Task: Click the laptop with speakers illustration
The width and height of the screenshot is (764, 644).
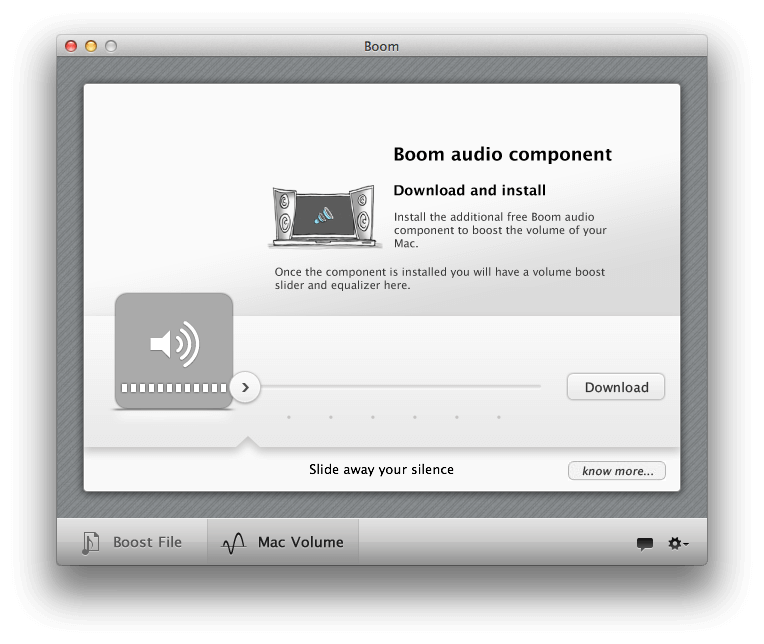Action: click(324, 217)
